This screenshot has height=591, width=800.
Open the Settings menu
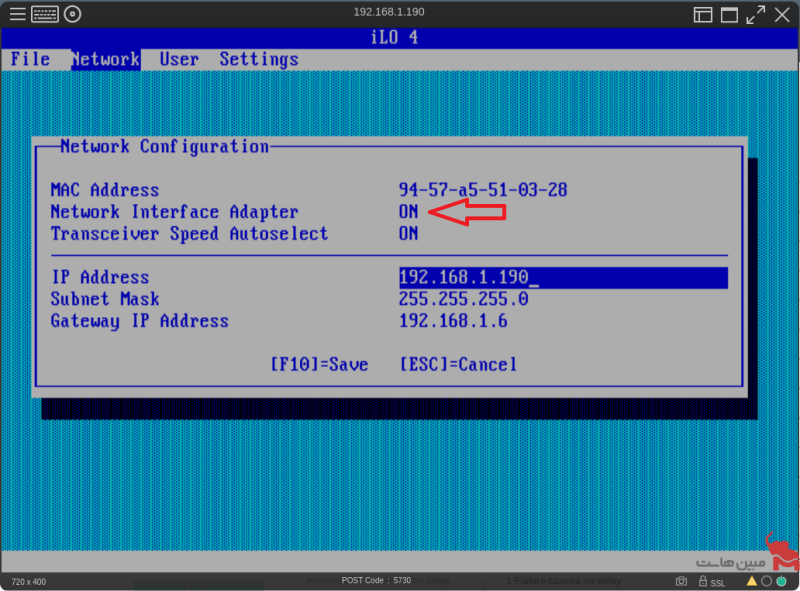point(259,60)
